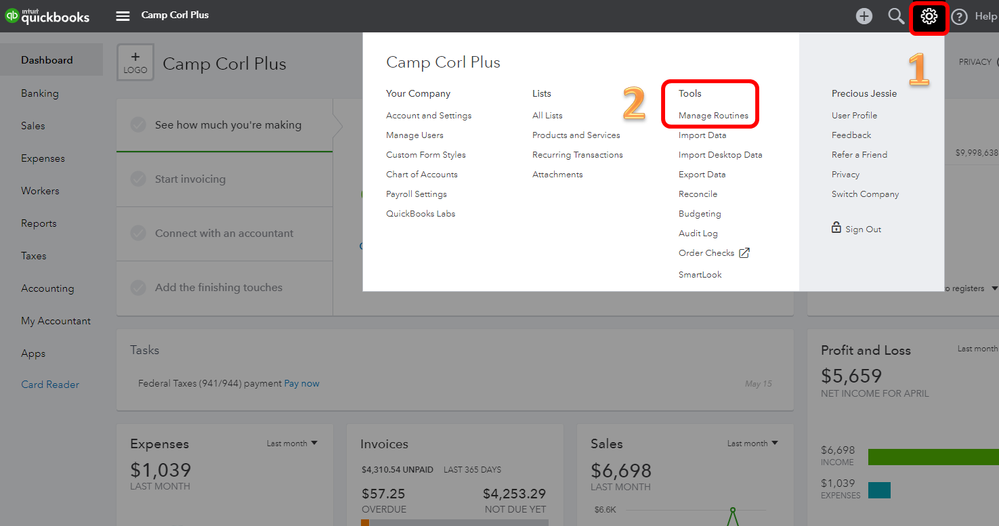999x526 pixels.
Task: Open Reconcile tool
Action: point(698,194)
